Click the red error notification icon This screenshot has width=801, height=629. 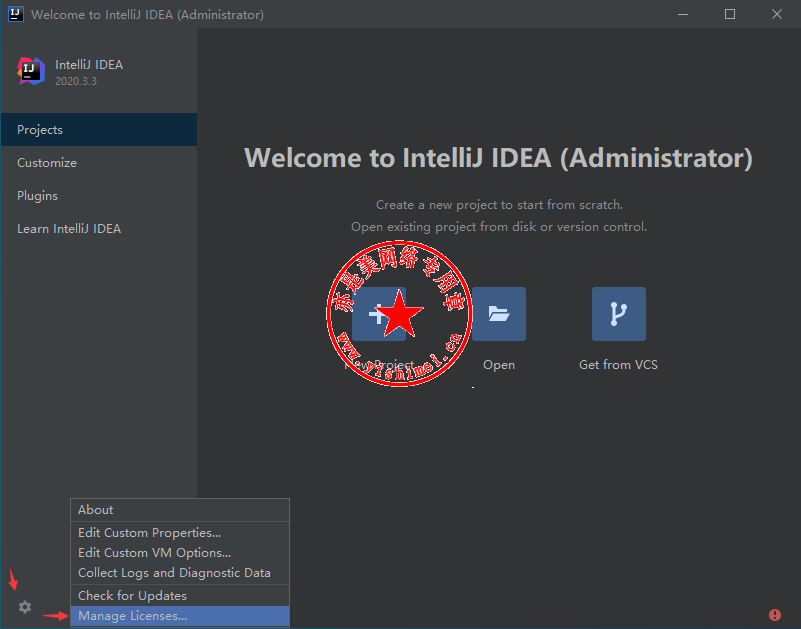(x=774, y=614)
